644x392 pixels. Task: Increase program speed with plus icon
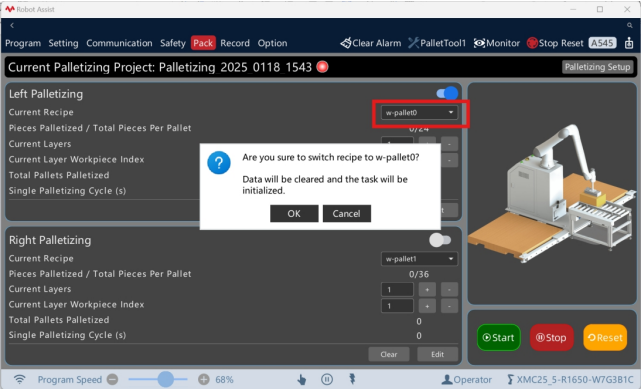pos(204,379)
